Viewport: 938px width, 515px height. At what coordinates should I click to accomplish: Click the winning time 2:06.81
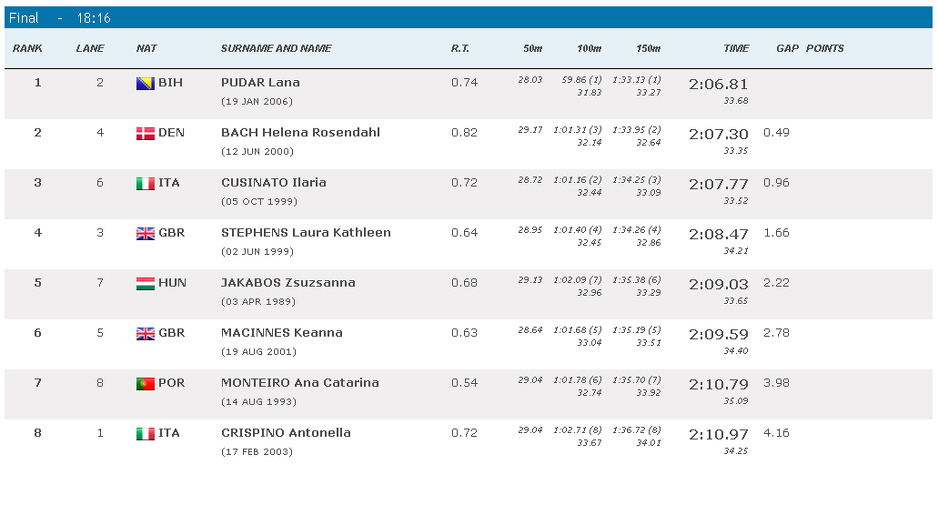pos(718,84)
